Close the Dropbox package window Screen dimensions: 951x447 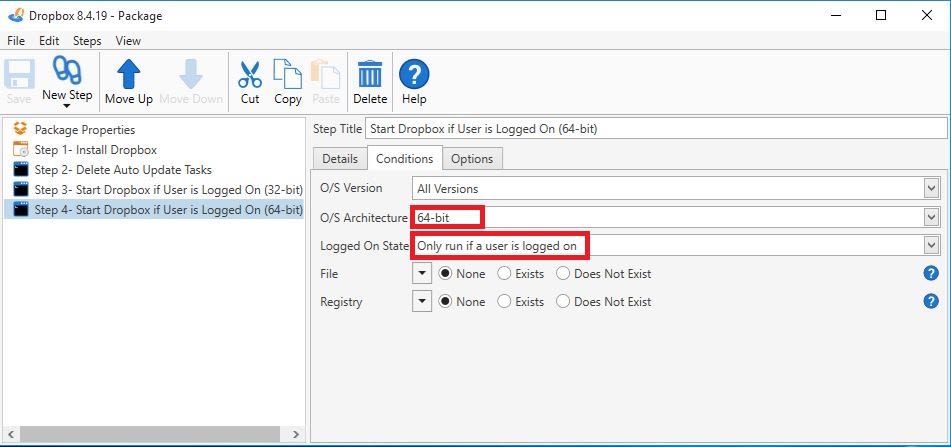(x=927, y=15)
